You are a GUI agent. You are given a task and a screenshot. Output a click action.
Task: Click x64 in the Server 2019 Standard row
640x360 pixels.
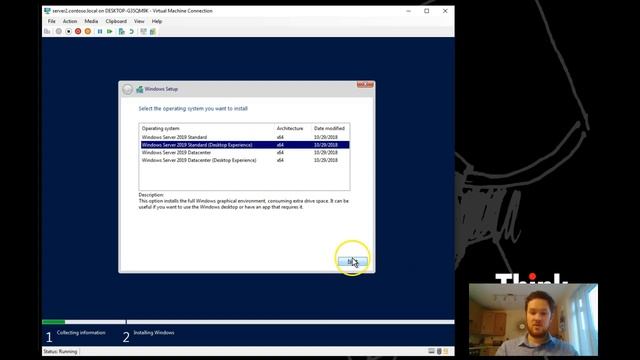(x=280, y=137)
